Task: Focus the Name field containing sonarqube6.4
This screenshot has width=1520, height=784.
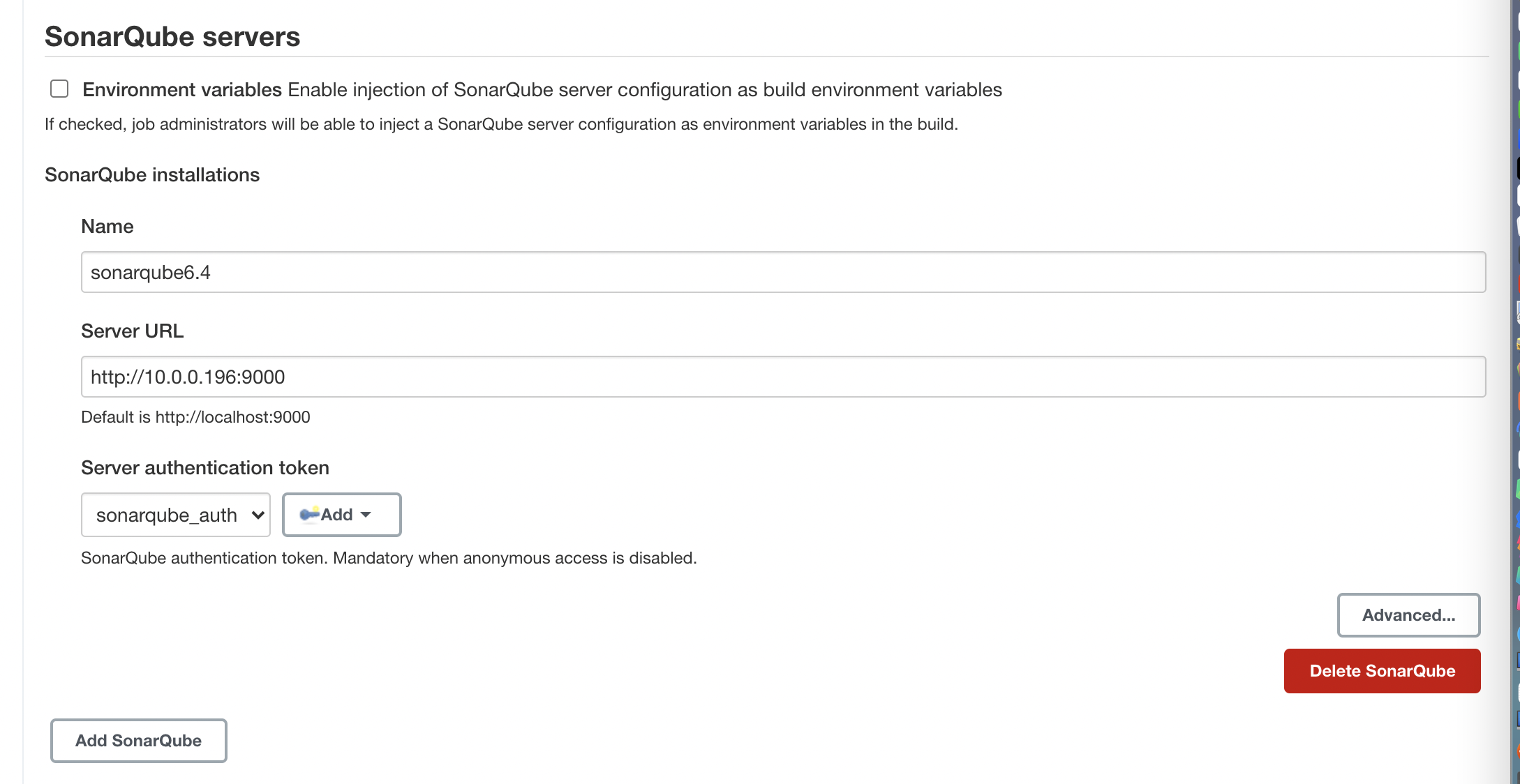Action: [783, 272]
